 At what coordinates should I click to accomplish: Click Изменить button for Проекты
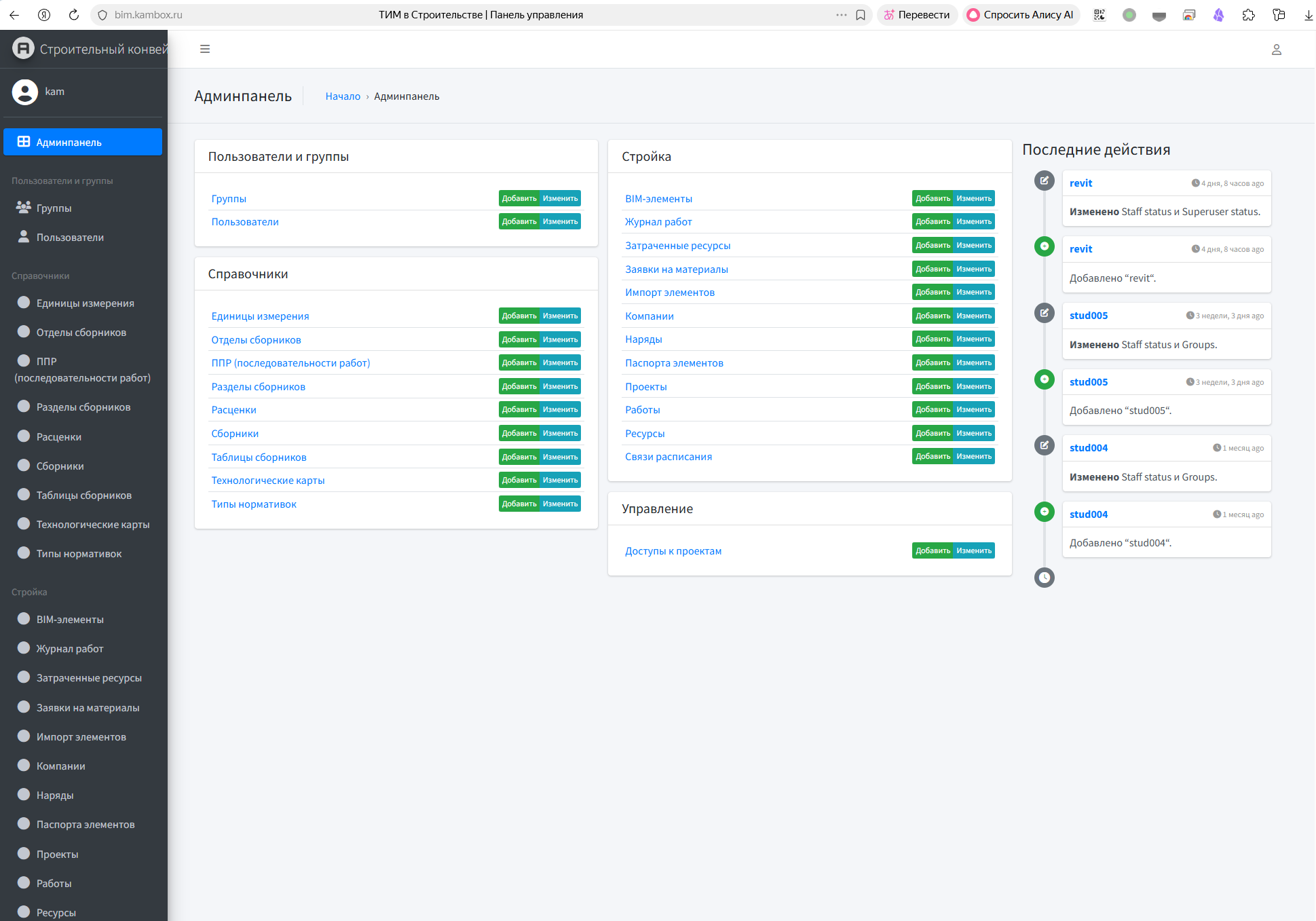click(974, 386)
